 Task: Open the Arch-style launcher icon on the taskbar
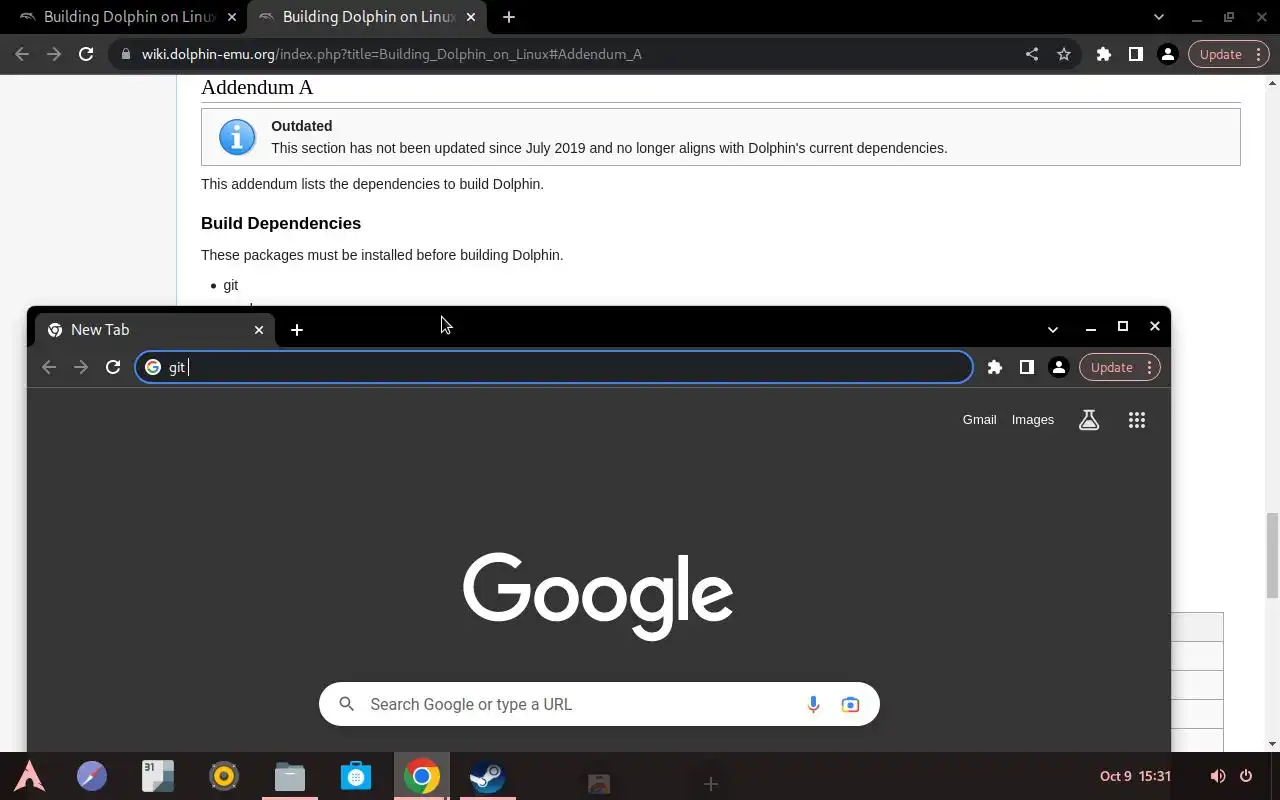(29, 777)
